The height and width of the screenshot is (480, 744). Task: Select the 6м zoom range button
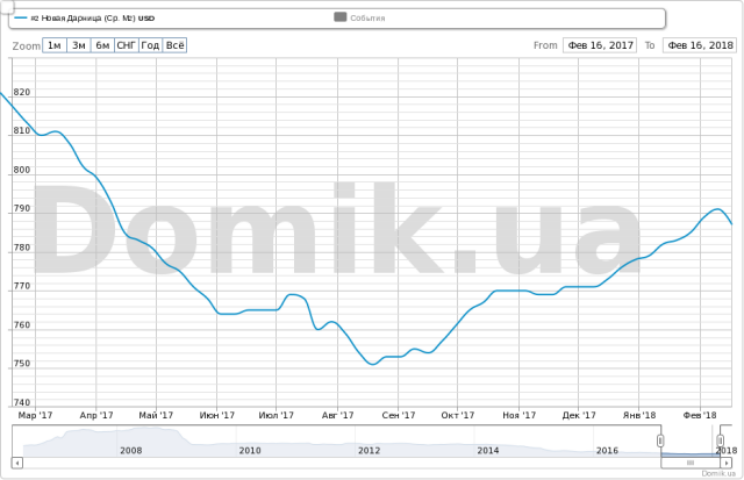pyautogui.click(x=102, y=46)
